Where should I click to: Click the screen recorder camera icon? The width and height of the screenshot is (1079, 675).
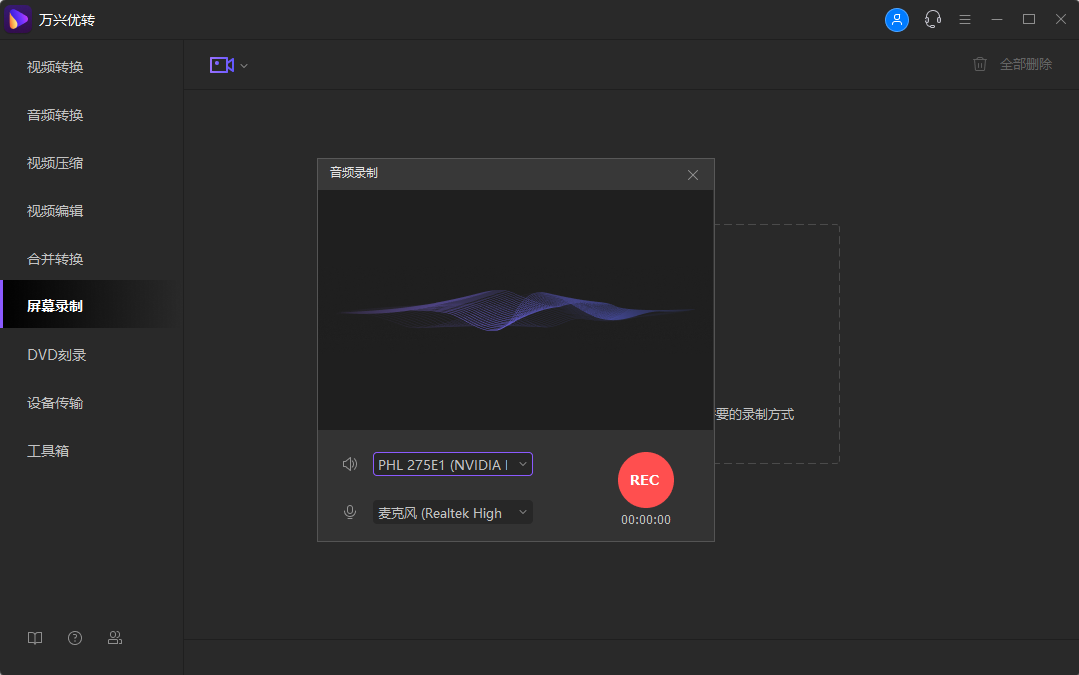(220, 63)
